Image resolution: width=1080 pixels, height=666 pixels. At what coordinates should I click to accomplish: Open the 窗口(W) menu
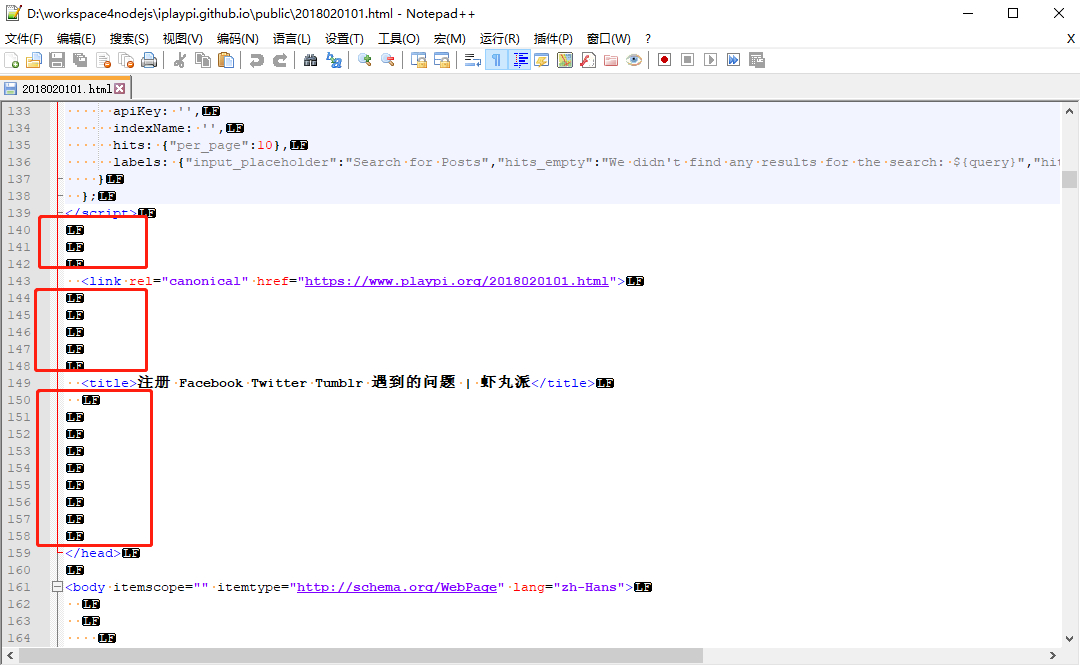[x=608, y=39]
